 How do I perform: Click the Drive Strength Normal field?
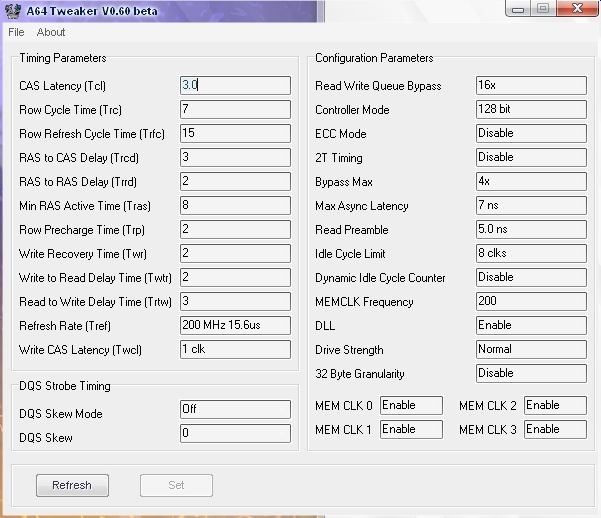[x=531, y=349]
